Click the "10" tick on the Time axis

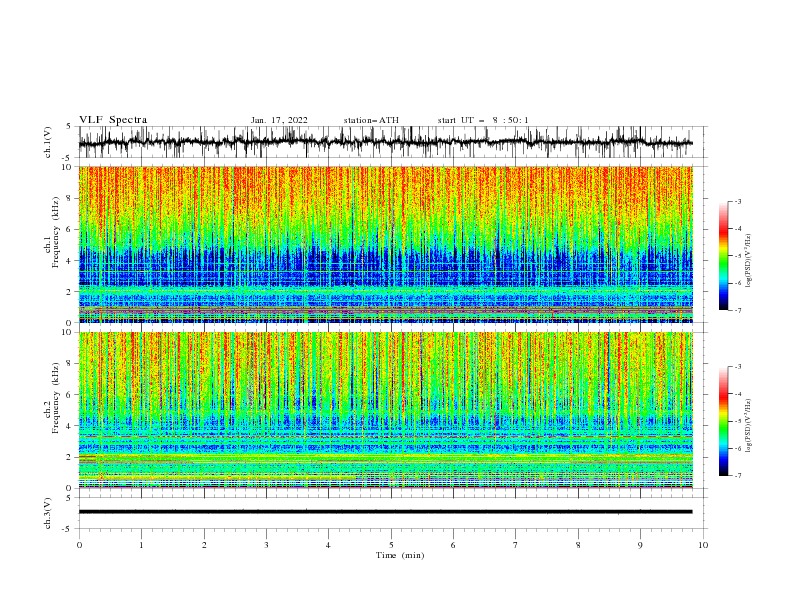pos(703,545)
